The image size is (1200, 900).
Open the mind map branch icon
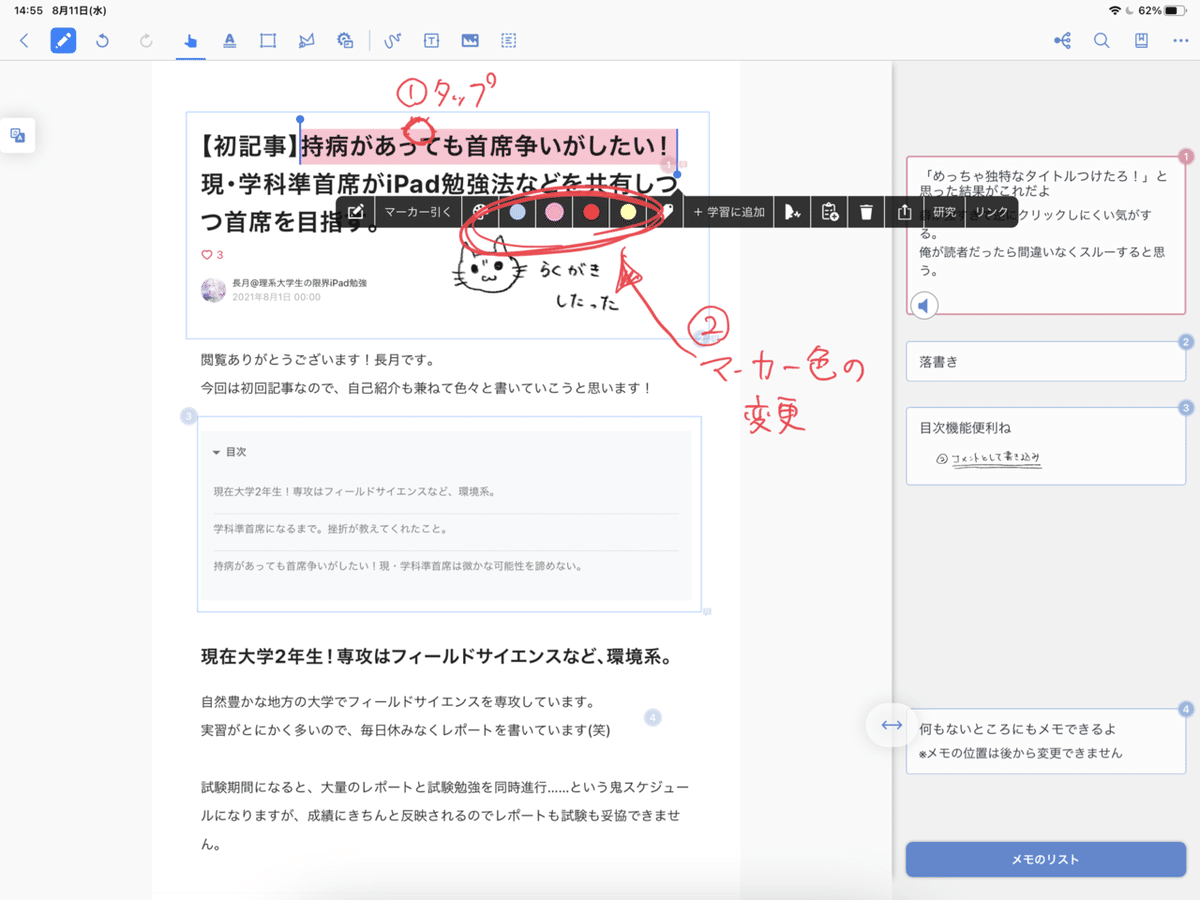[1062, 41]
